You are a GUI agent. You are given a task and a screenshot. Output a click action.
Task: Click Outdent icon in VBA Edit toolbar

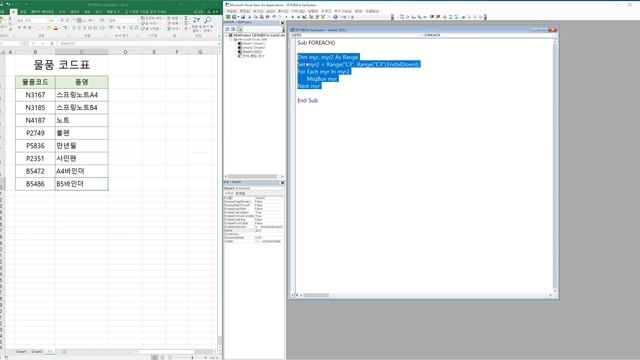click(x=438, y=17)
